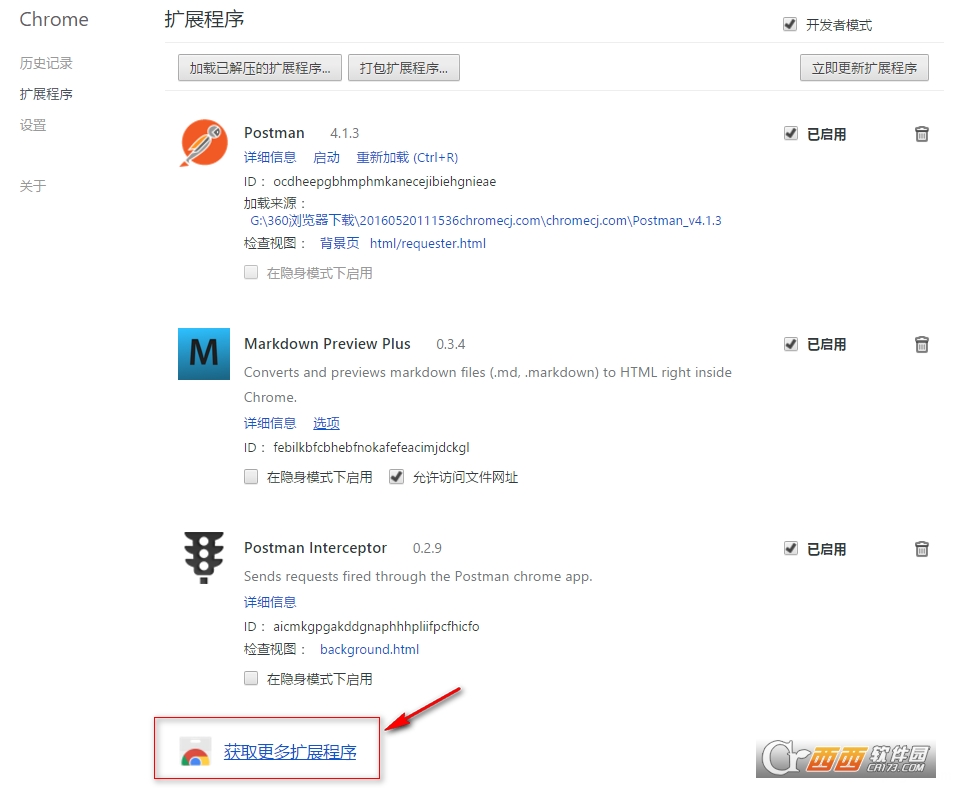Click the Markdown Preview Plus blue M icon
Screen dimensions: 956x788
click(x=203, y=355)
